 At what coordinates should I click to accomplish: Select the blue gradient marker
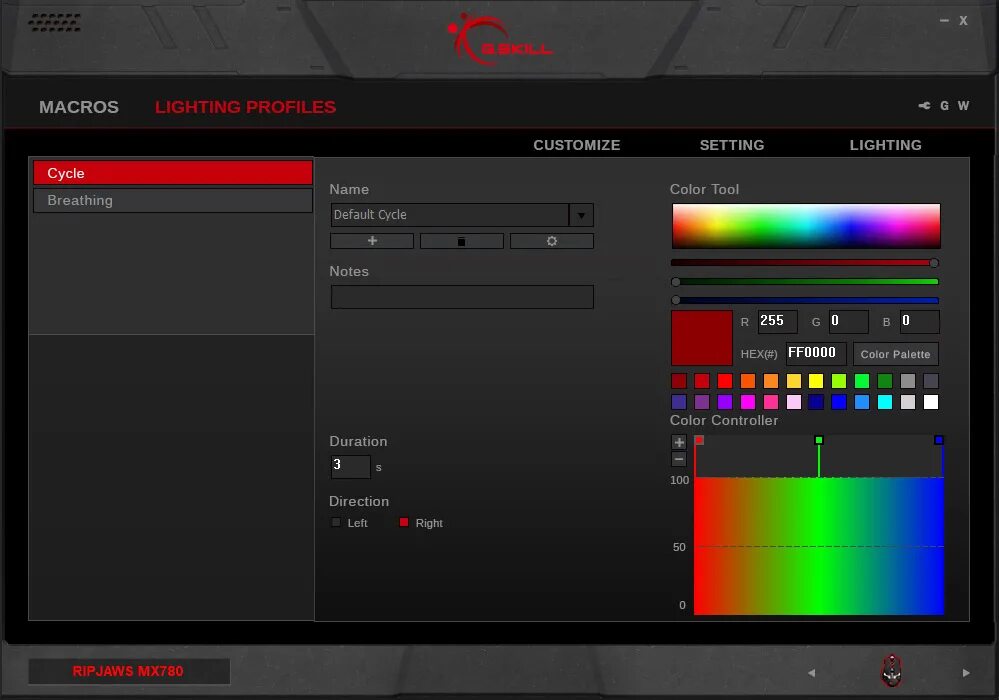click(938, 440)
